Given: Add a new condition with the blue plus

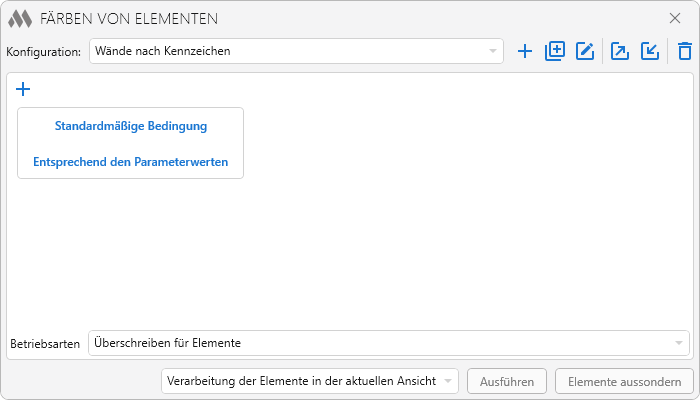Looking at the screenshot, I should [x=24, y=89].
